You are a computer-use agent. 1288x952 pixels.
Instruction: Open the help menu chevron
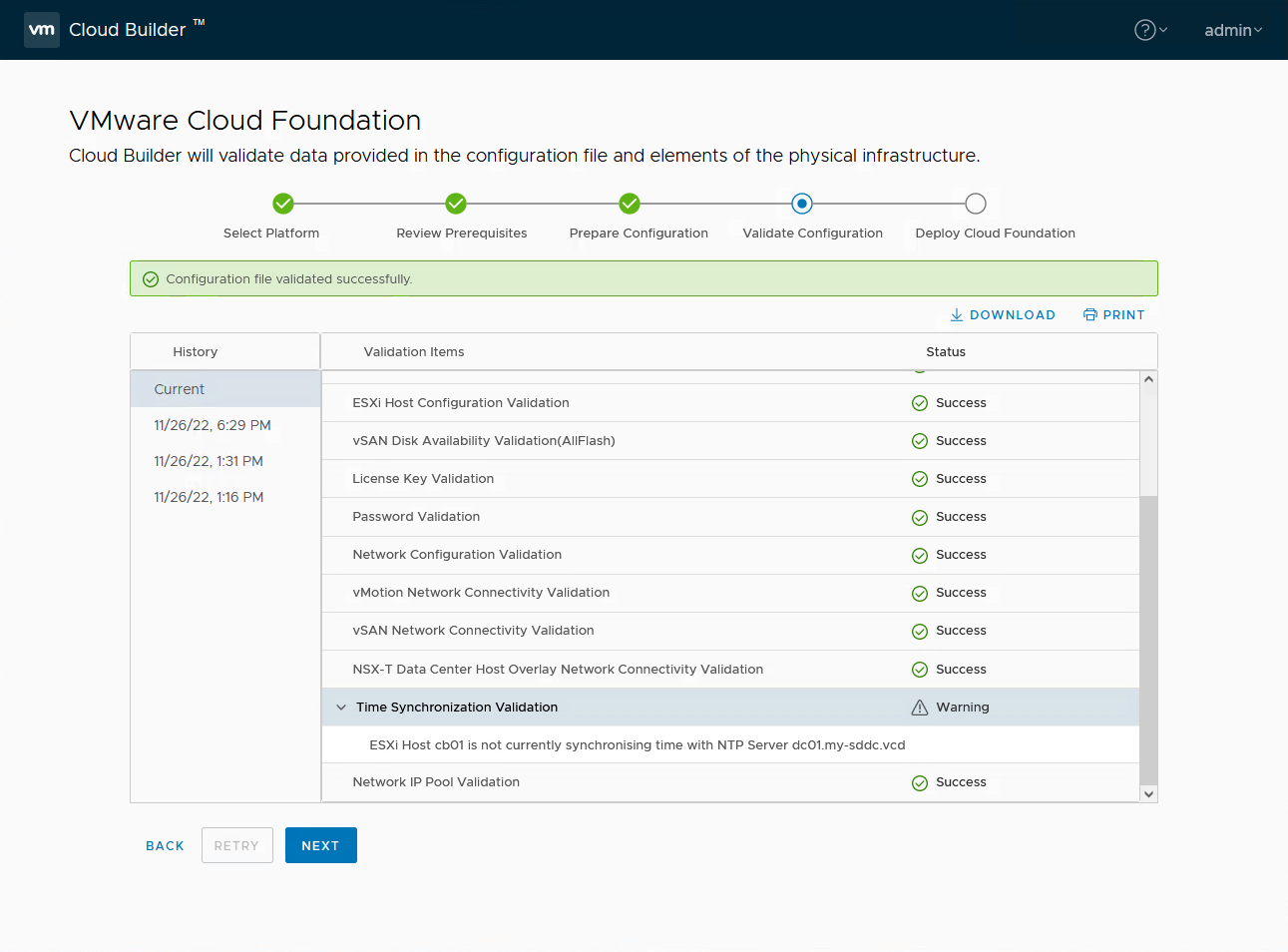pos(1161,31)
